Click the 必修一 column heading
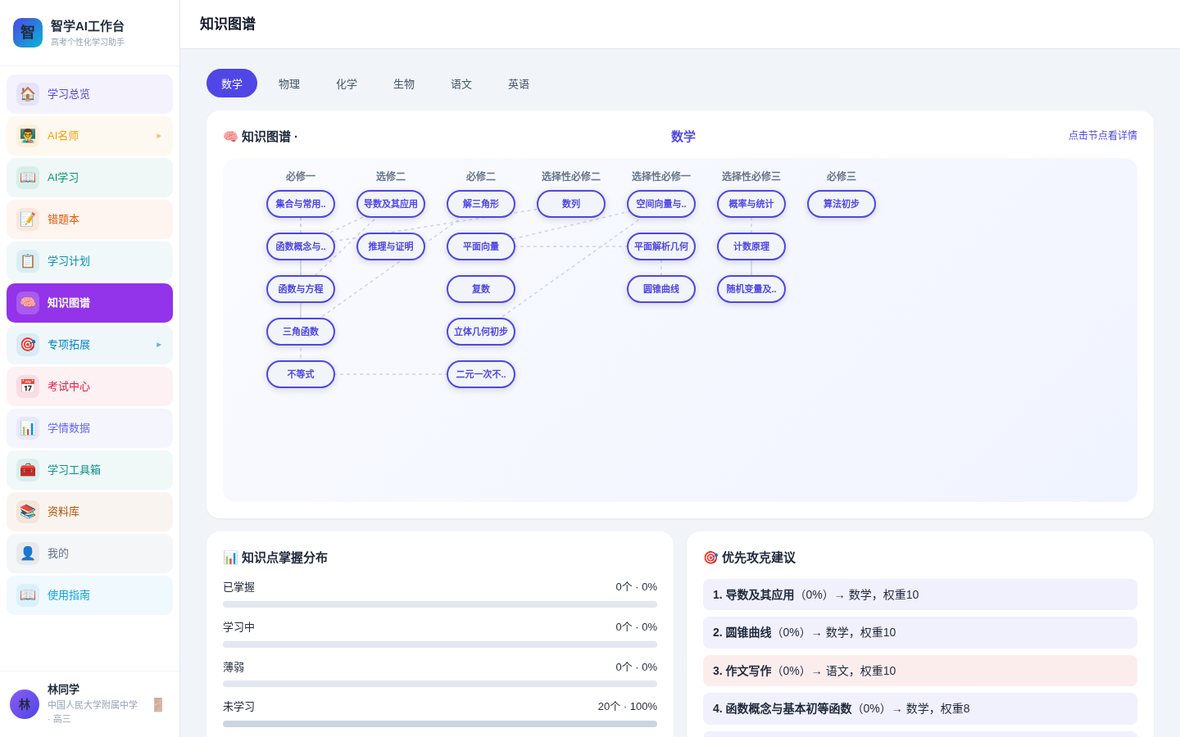Image resolution: width=1180 pixels, height=737 pixels. coord(300,176)
